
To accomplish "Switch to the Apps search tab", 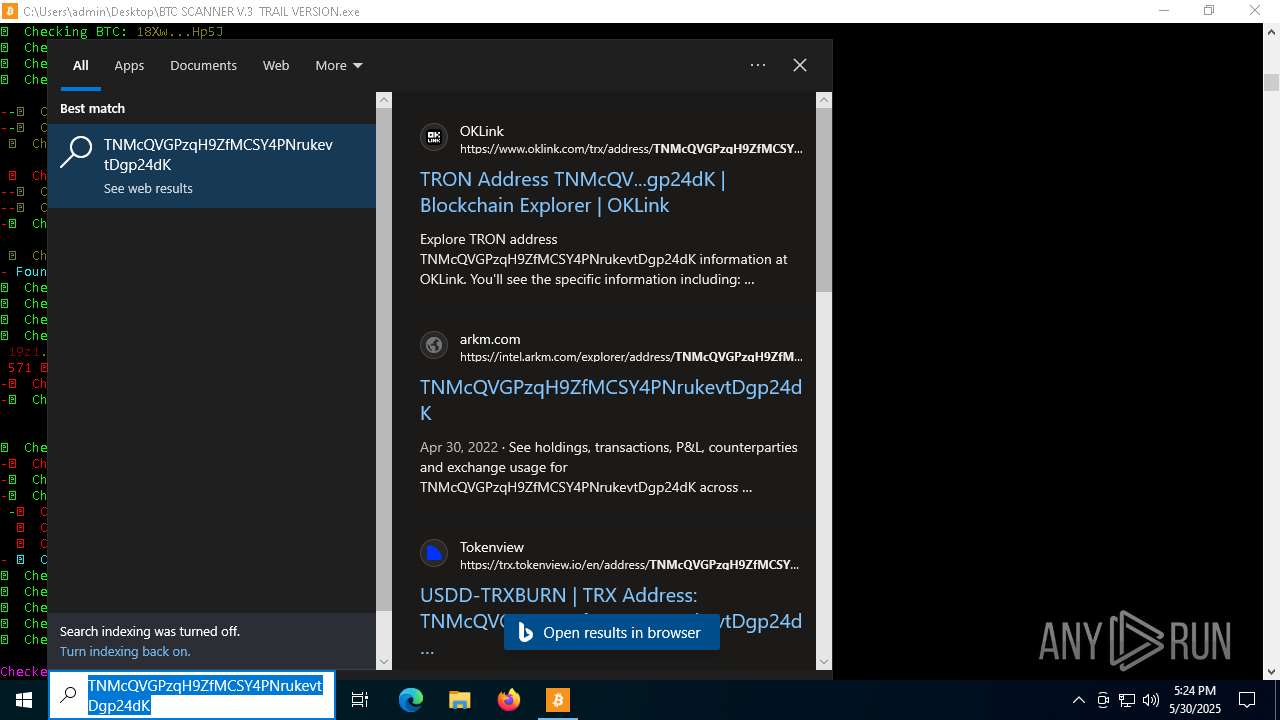I will [129, 66].
